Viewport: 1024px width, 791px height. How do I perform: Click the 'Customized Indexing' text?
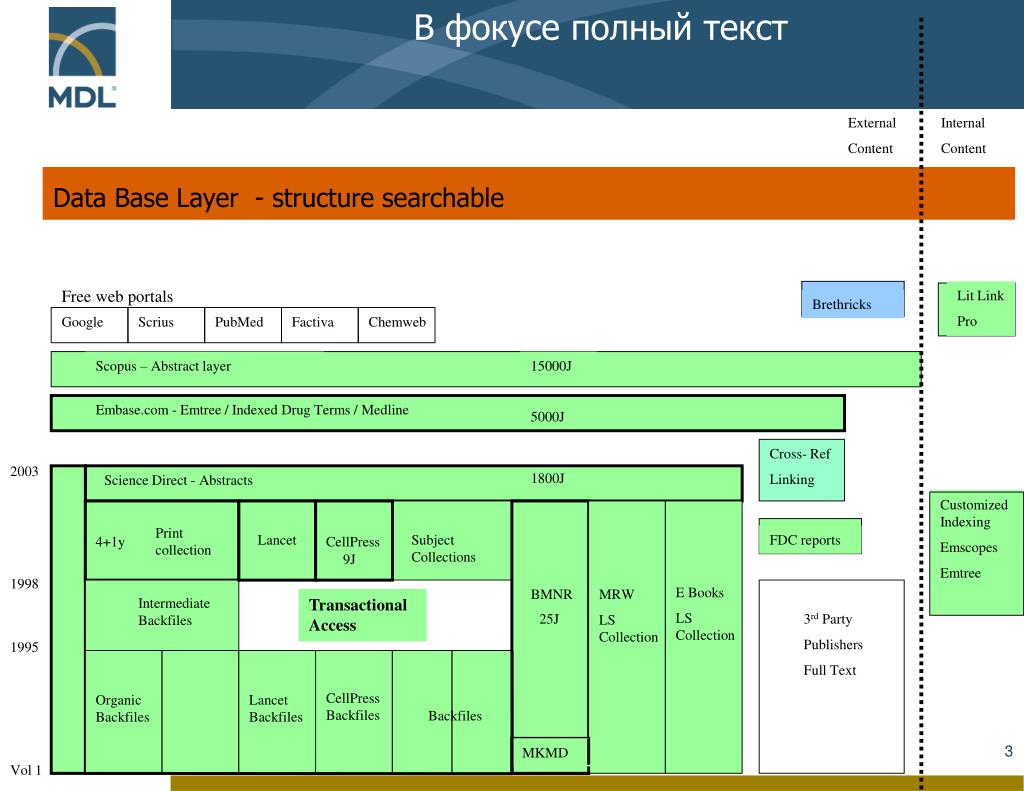click(x=973, y=513)
